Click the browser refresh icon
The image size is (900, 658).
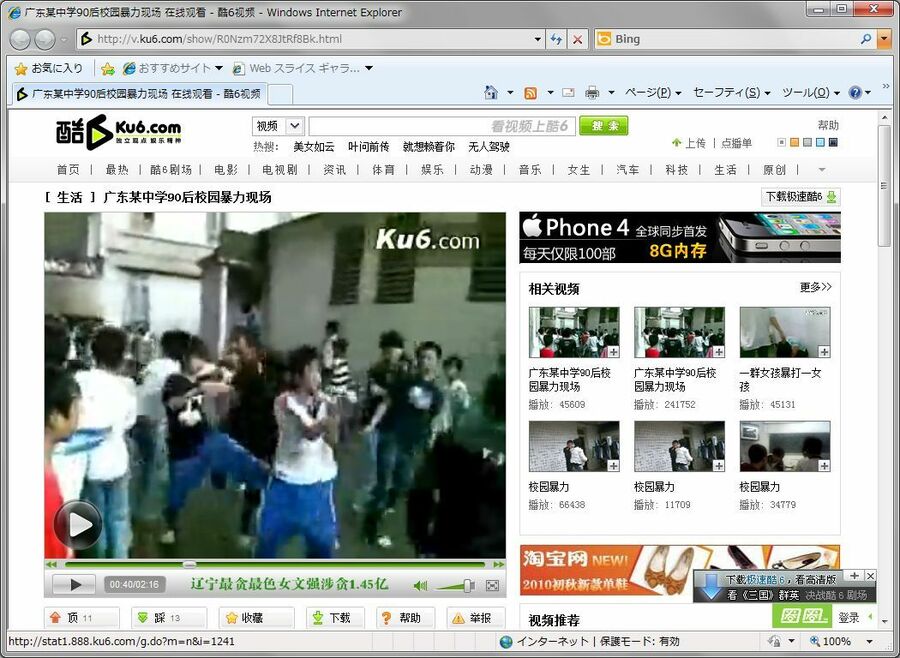[x=556, y=40]
